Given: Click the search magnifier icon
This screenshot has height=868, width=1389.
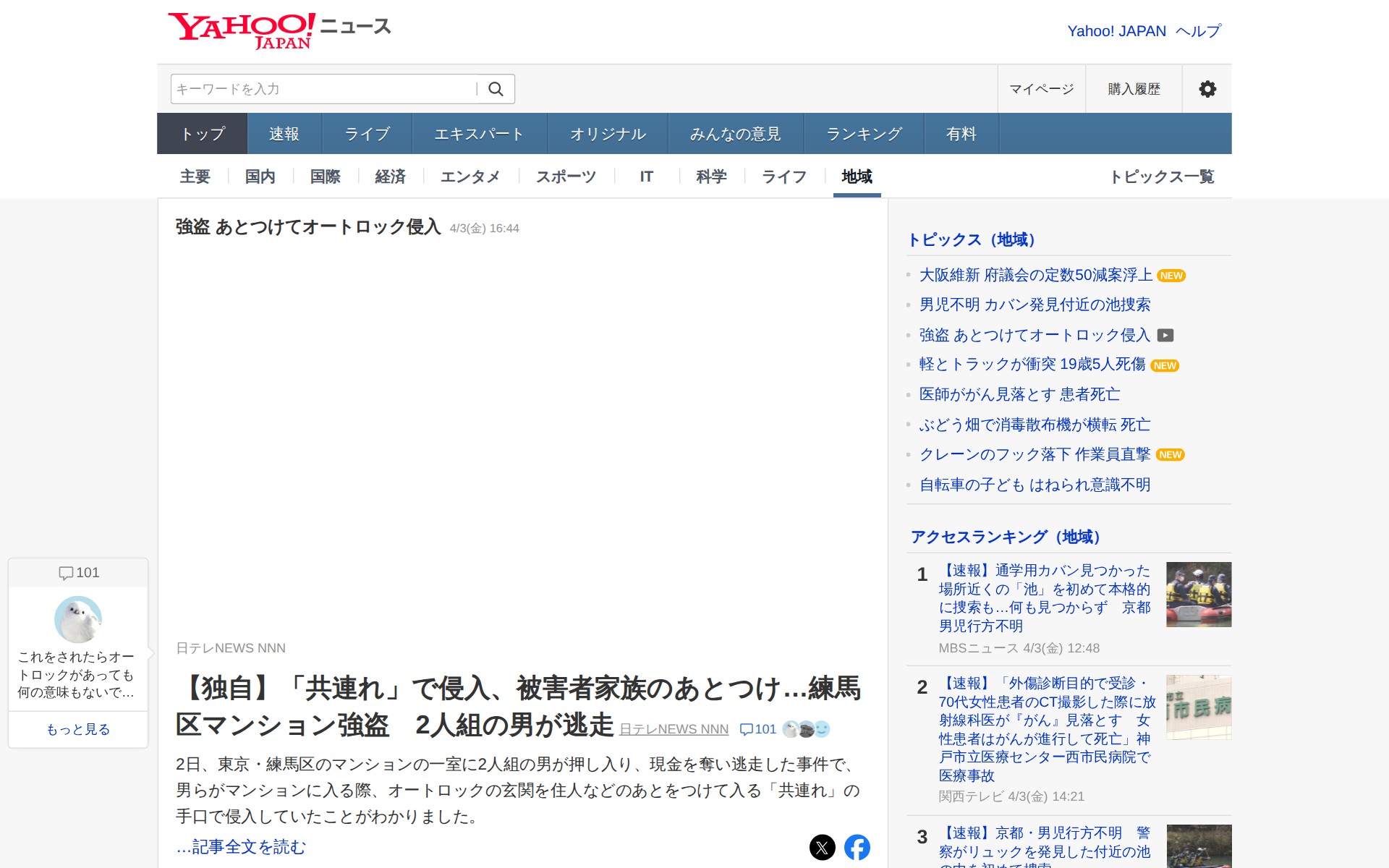Looking at the screenshot, I should point(496,88).
